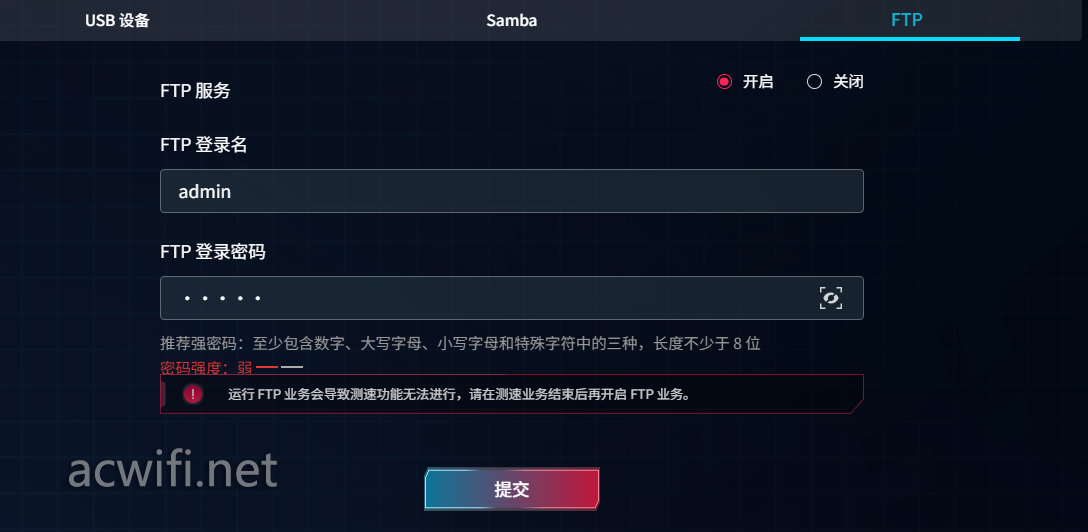Click the acwifi.net watermark
Viewport: 1088px width, 532px height.
[172, 470]
